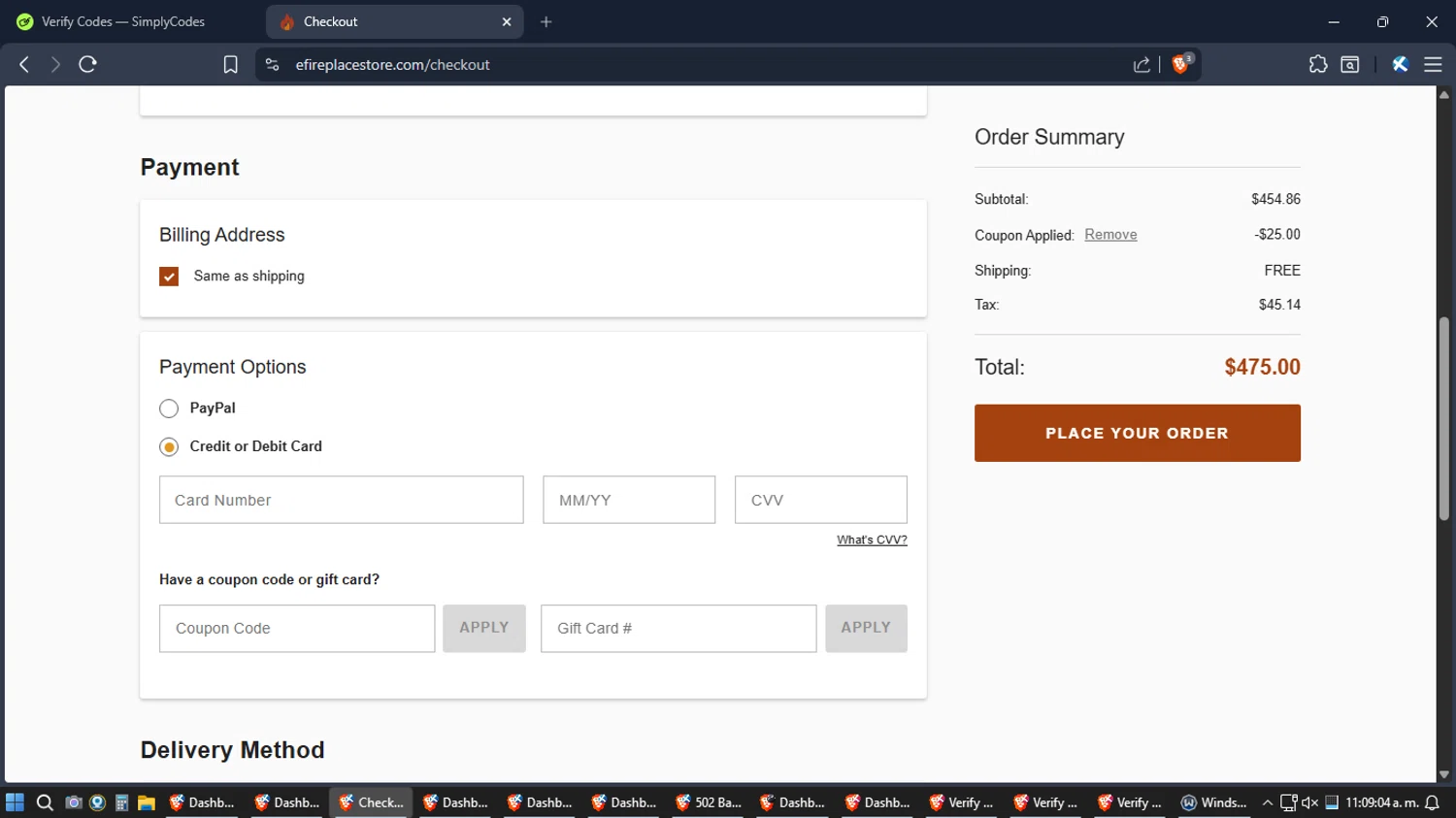
Task: Click the muted volume icon in the tray
Action: coord(1309,802)
